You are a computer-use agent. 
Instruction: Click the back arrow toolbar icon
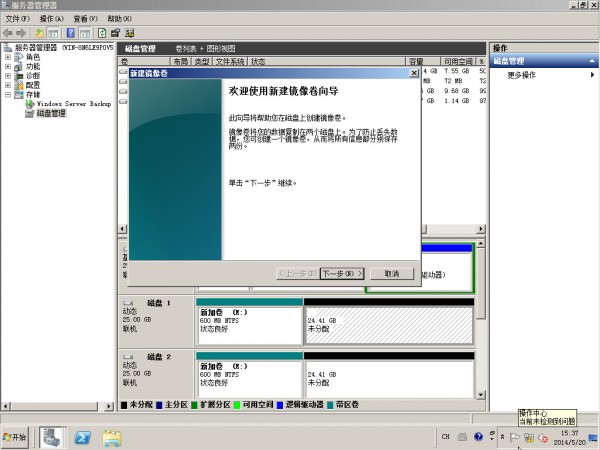tap(9, 33)
